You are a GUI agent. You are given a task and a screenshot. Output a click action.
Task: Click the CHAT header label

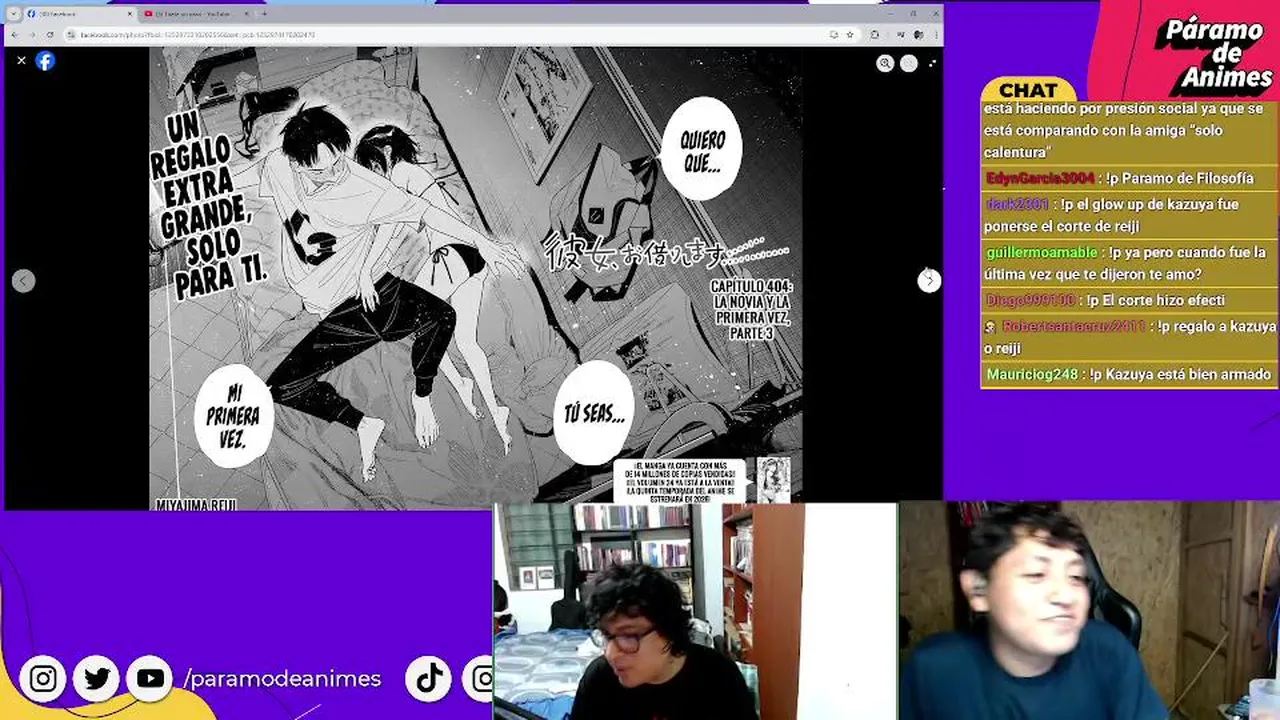(1028, 90)
